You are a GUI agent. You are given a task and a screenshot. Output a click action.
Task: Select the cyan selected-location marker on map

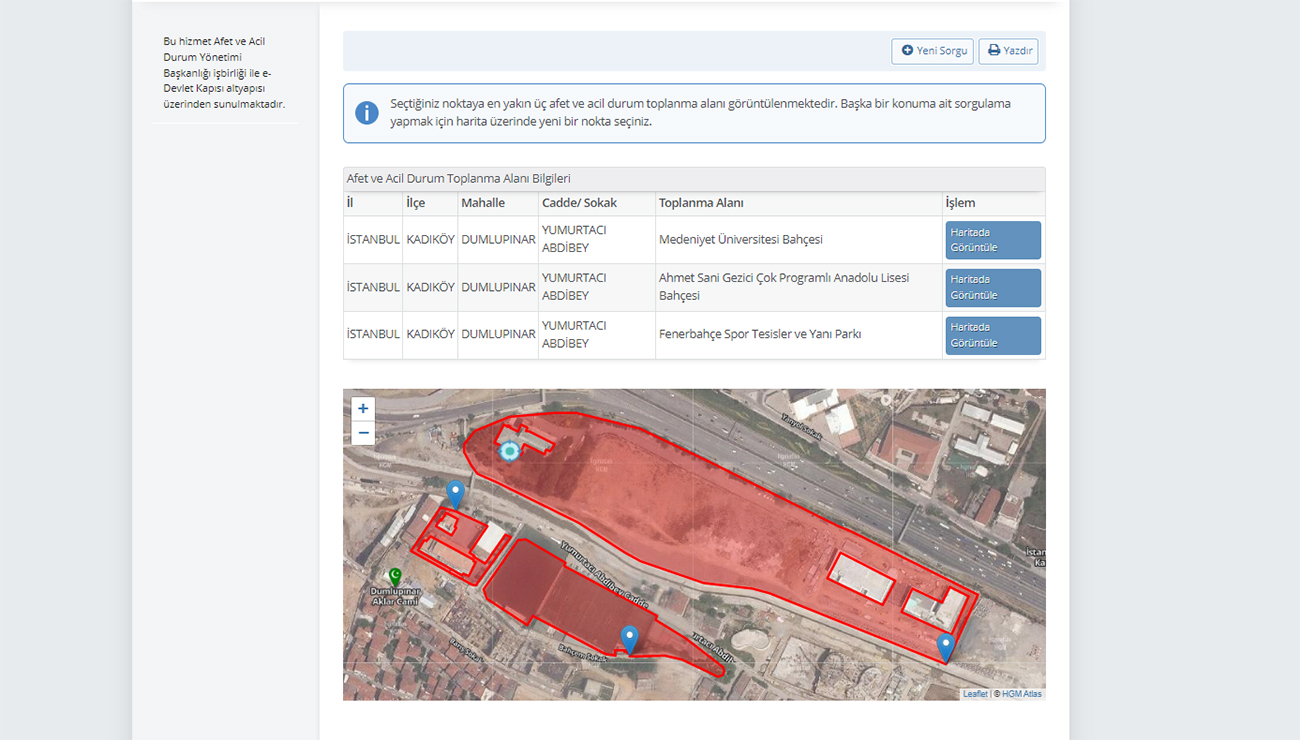pyautogui.click(x=510, y=451)
